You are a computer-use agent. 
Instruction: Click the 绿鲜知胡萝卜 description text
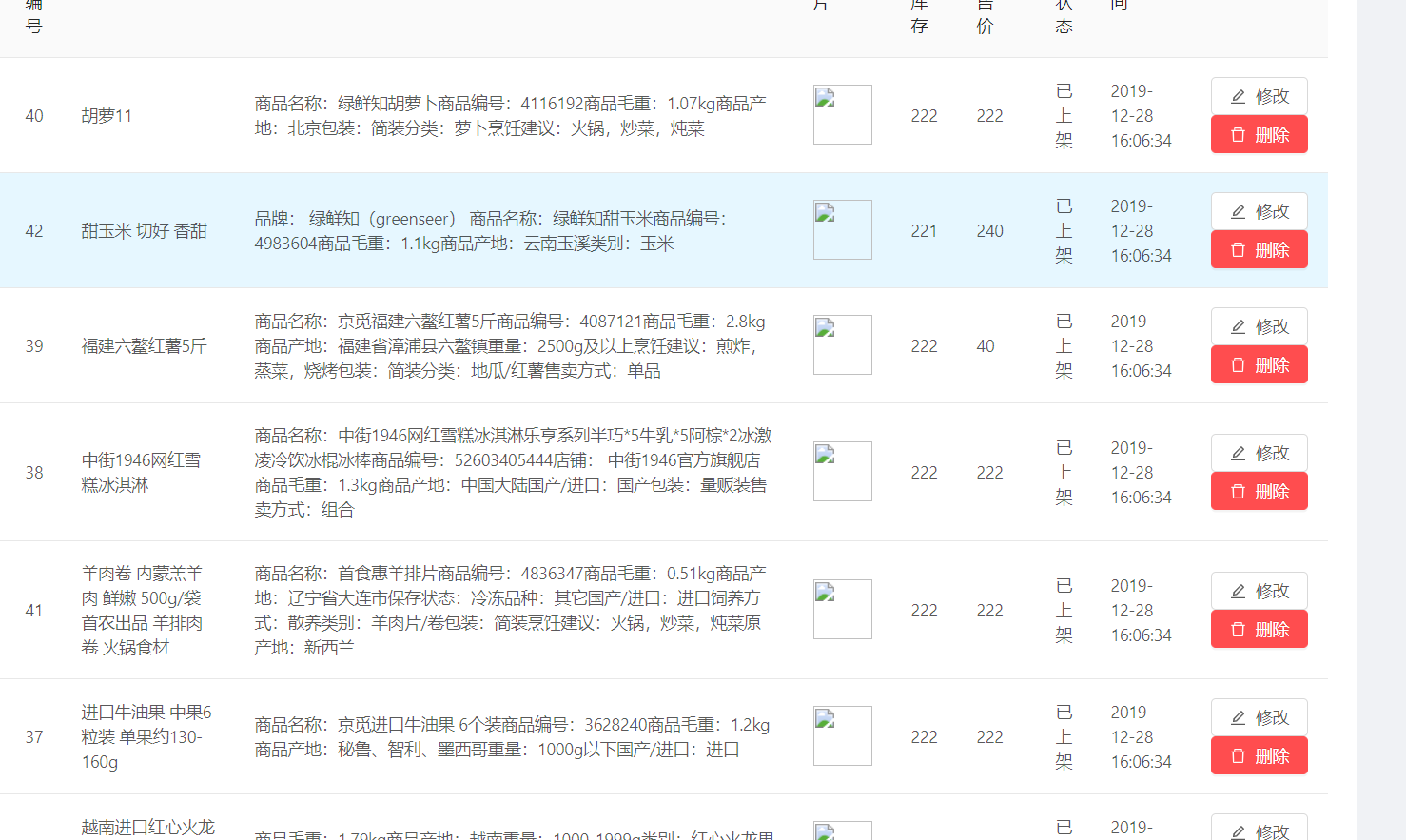tap(511, 116)
